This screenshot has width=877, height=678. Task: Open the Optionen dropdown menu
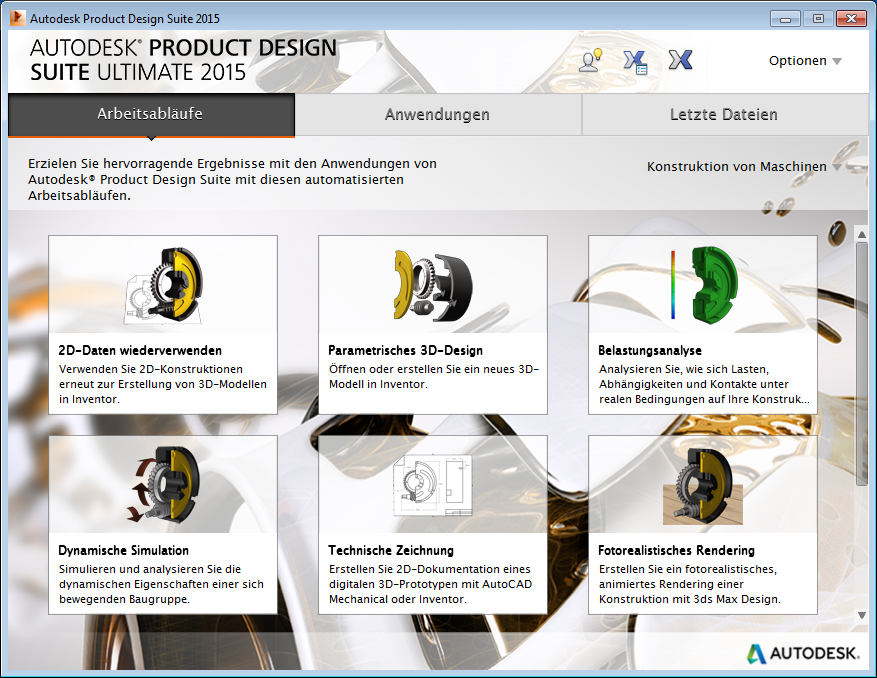(804, 60)
